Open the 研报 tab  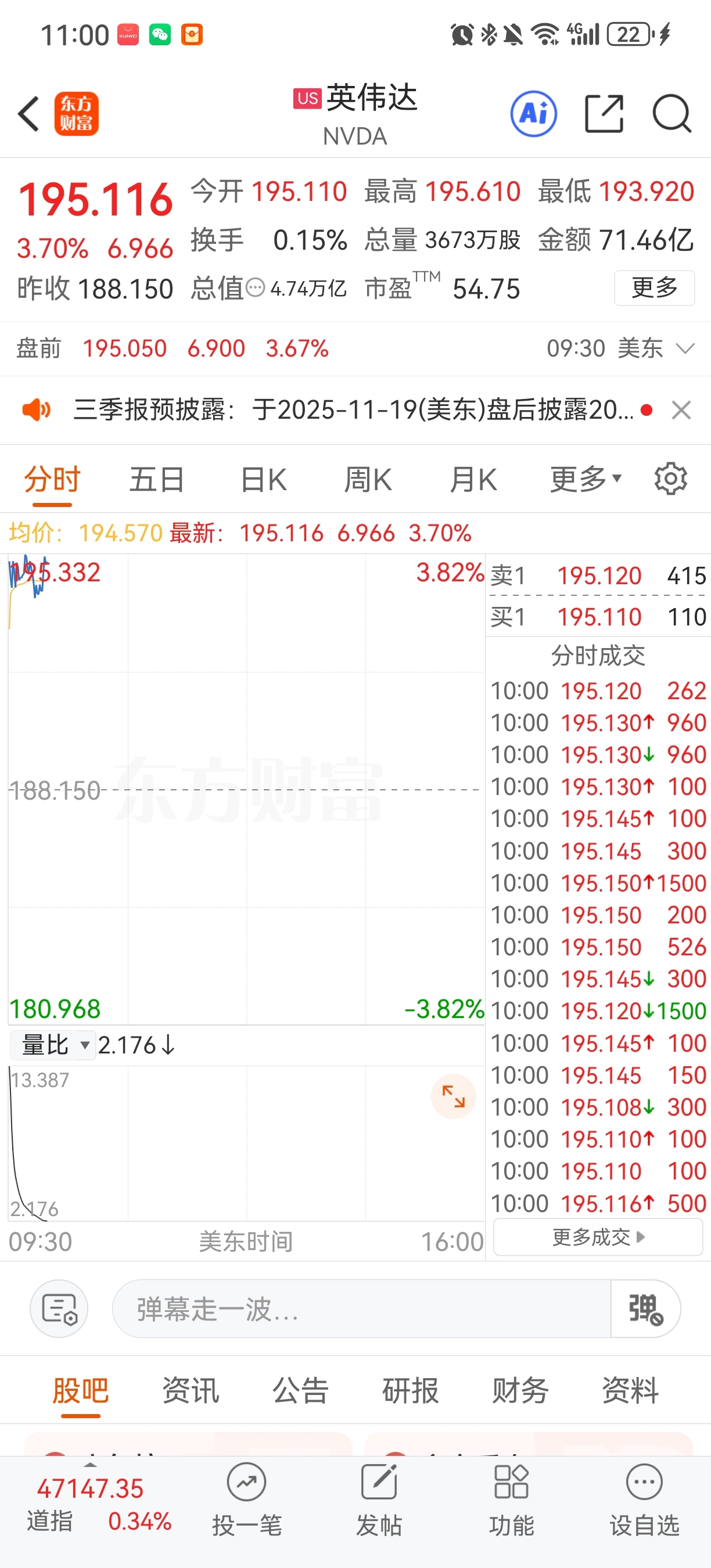click(x=410, y=1390)
